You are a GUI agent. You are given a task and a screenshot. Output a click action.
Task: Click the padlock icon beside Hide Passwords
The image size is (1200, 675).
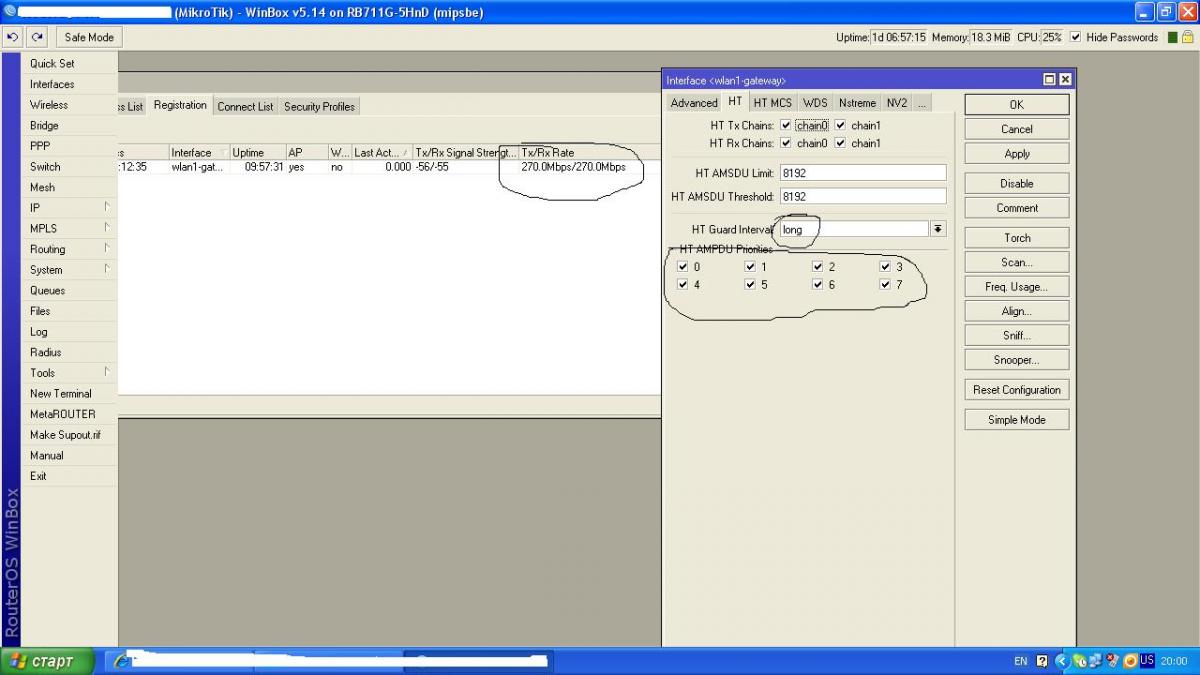(1187, 37)
